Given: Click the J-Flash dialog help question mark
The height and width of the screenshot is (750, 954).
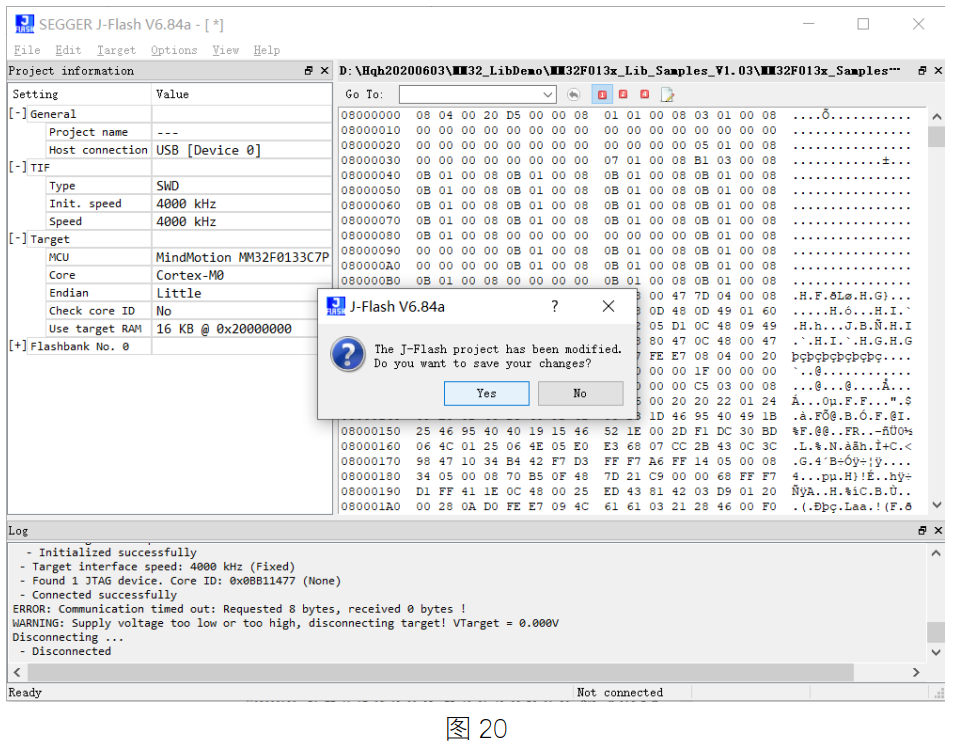Looking at the screenshot, I should pos(554,306).
